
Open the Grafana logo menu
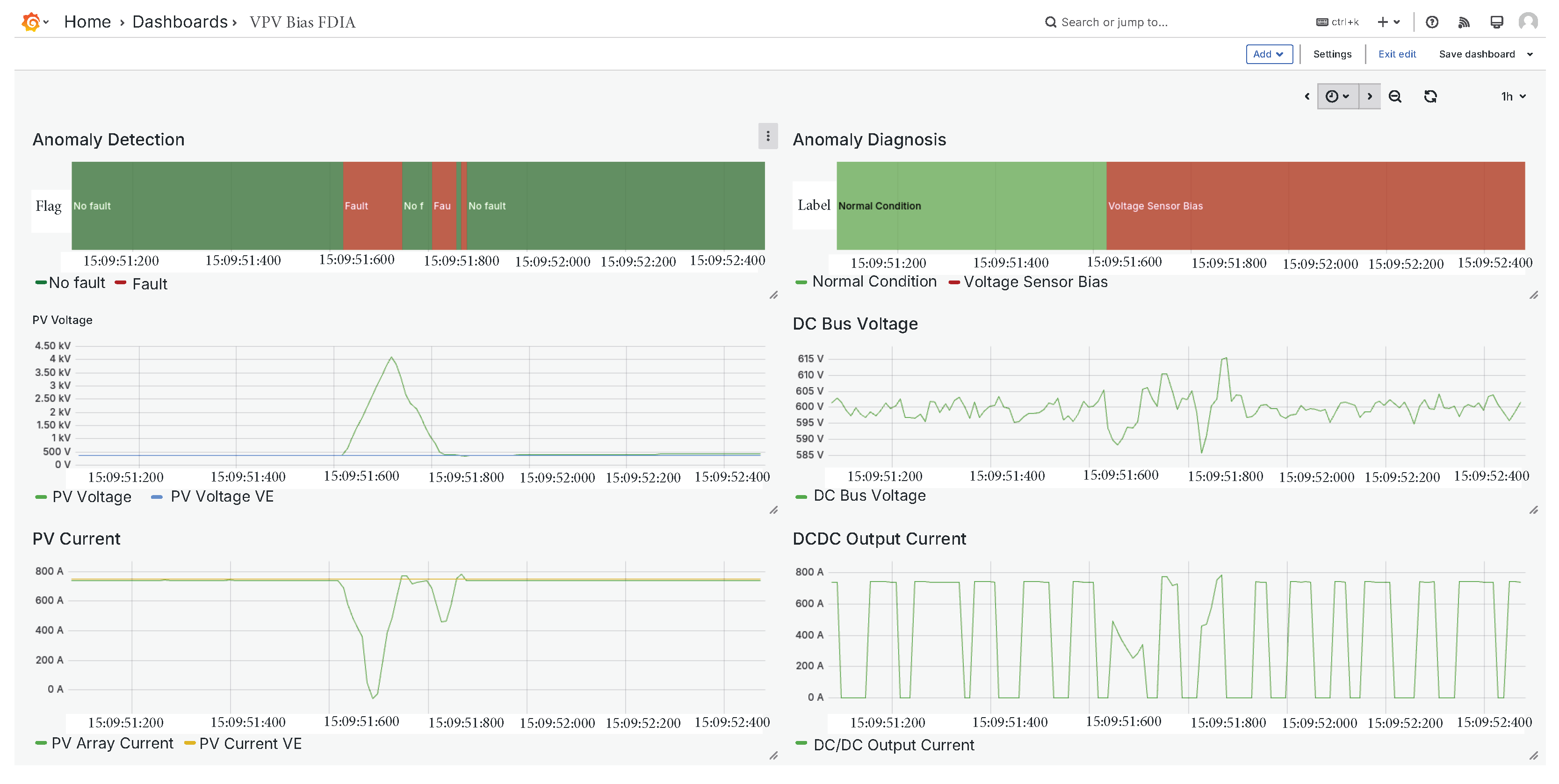click(x=34, y=22)
